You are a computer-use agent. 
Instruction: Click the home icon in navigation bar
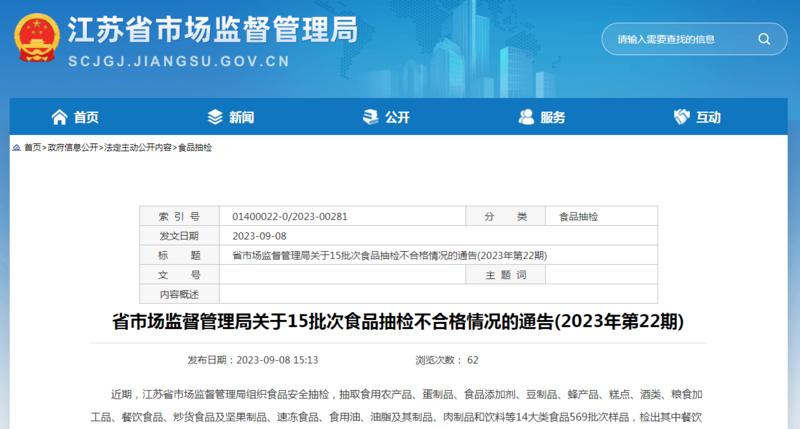[59, 117]
